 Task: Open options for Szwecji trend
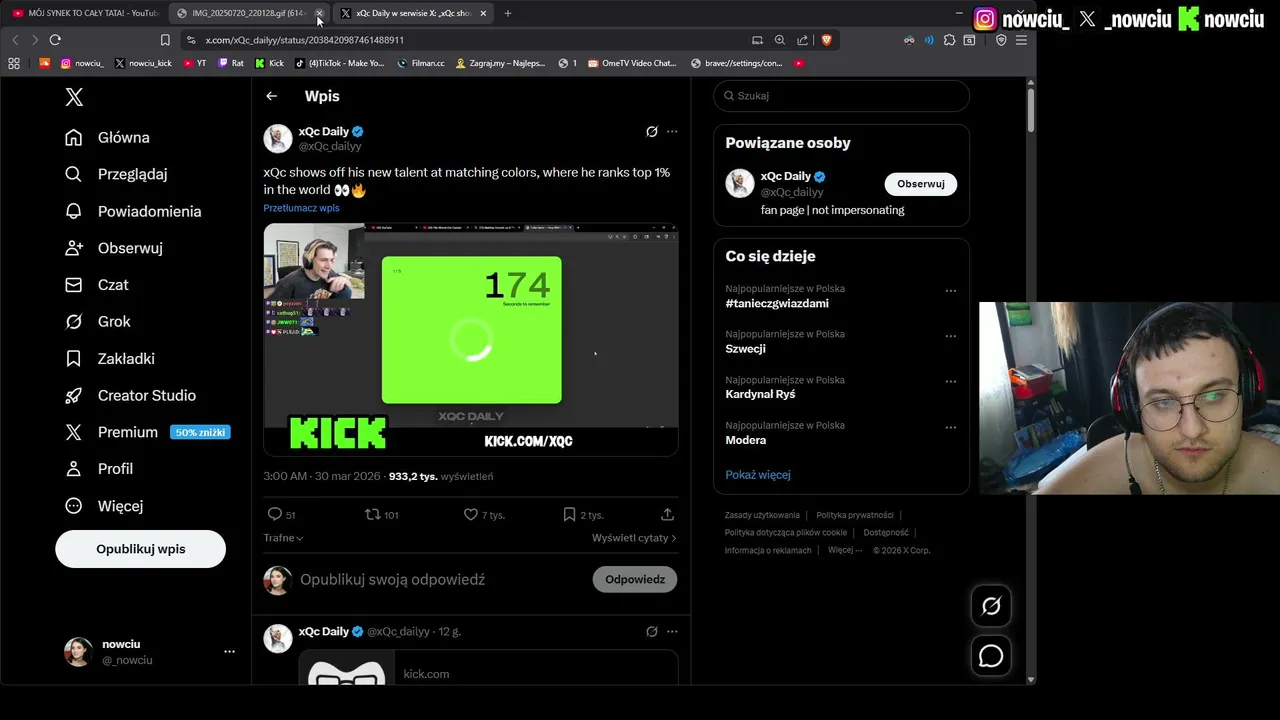click(x=950, y=336)
